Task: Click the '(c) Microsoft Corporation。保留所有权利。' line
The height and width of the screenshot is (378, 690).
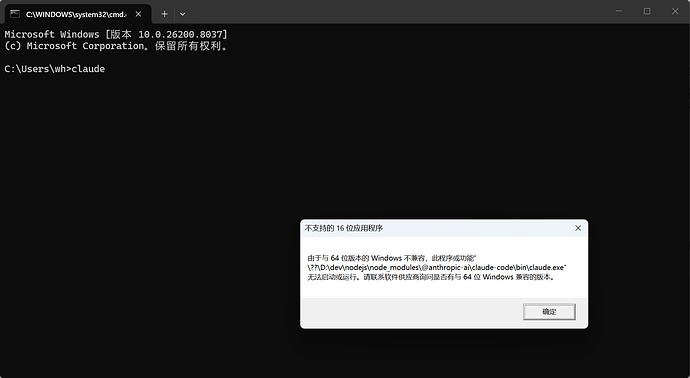Action: [x=116, y=46]
